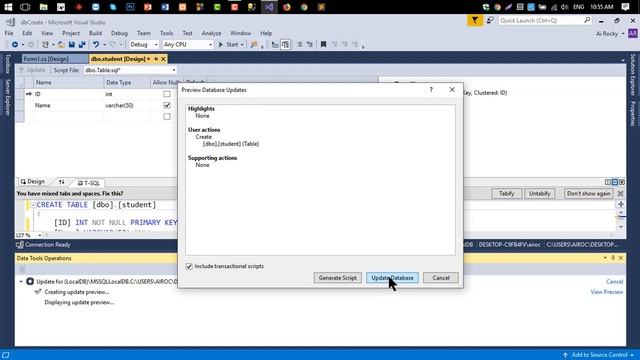Image resolution: width=640 pixels, height=360 pixels.
Task: Click Visual Studio taskbar icon
Action: (x=269, y=7)
